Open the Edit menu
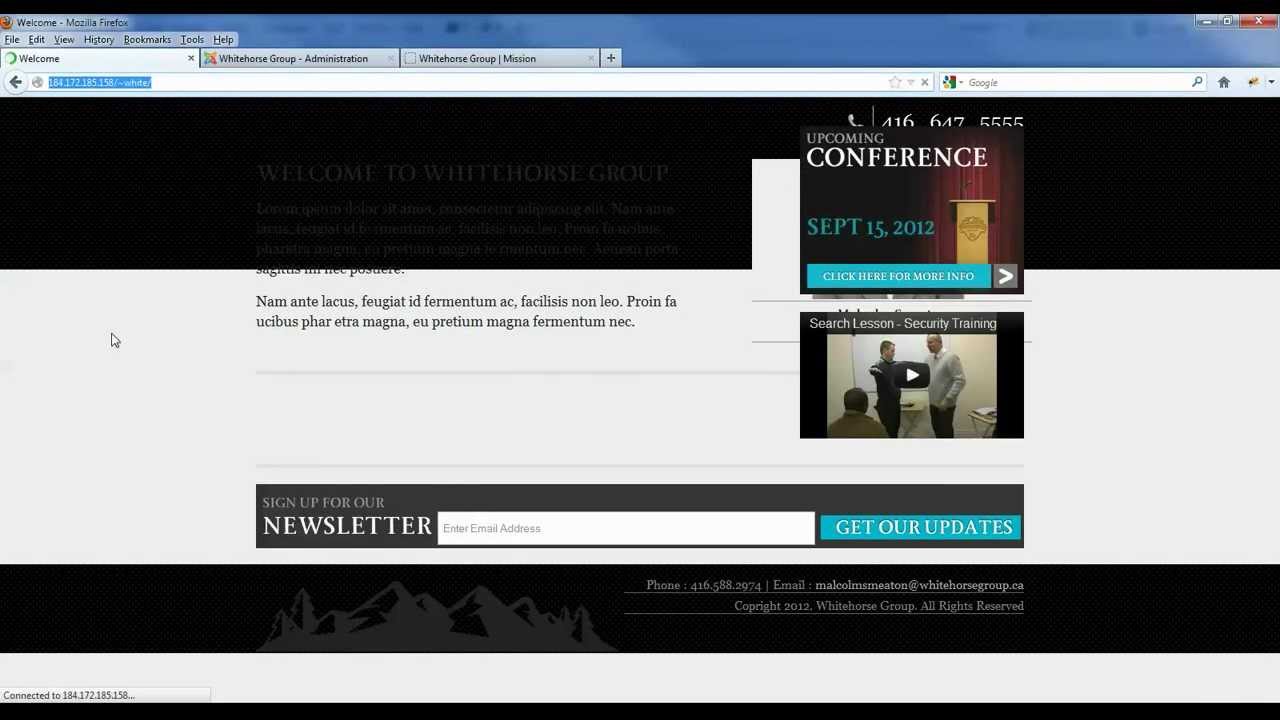 coord(36,40)
